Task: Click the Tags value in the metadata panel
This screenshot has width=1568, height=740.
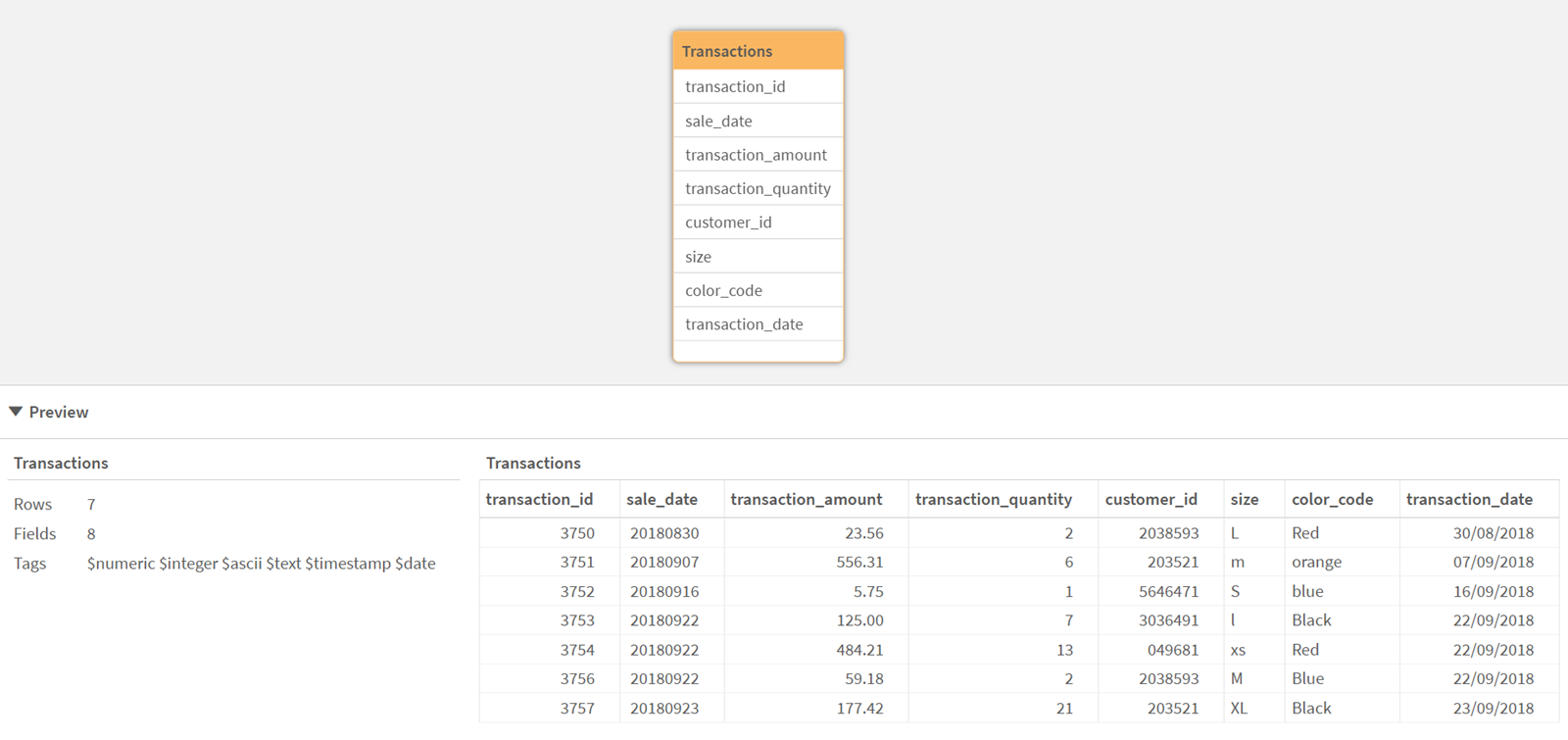Action: point(261,564)
